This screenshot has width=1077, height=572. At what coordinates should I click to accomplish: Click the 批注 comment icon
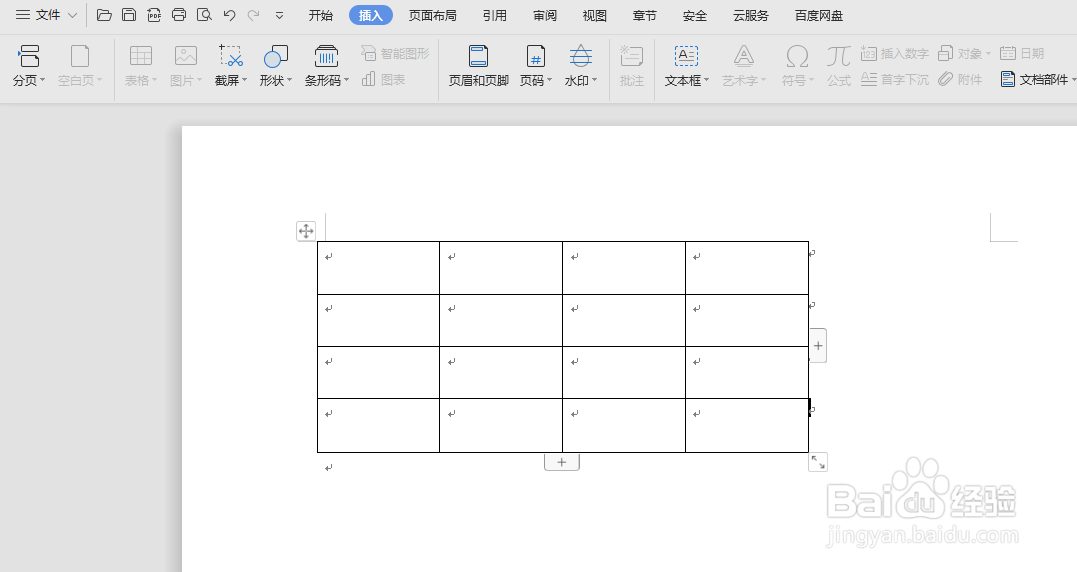[632, 66]
